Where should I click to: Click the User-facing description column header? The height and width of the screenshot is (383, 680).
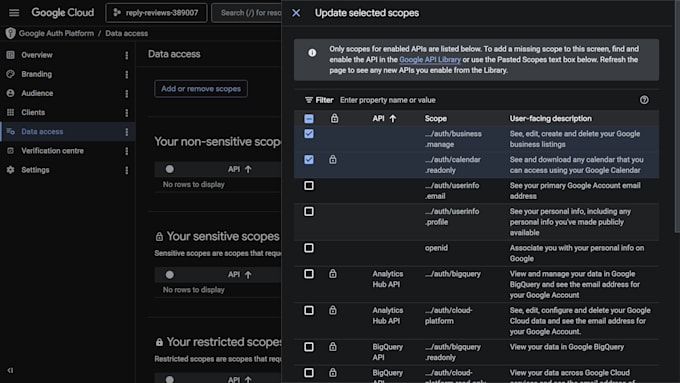coord(550,118)
